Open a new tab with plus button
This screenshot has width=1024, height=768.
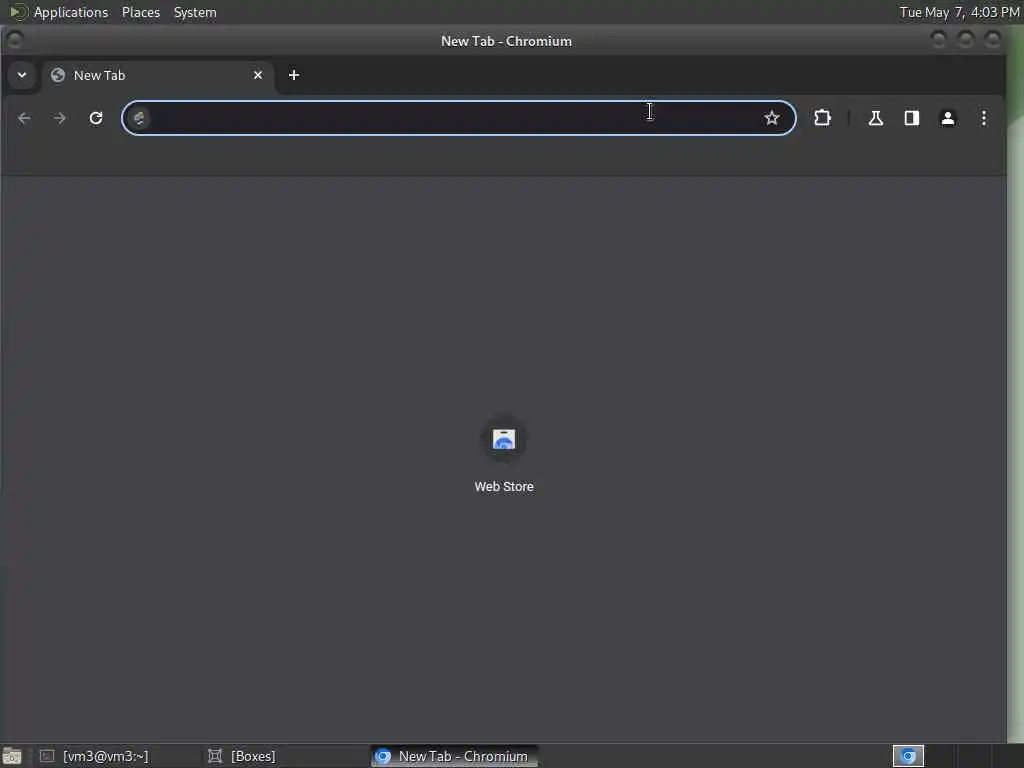294,75
